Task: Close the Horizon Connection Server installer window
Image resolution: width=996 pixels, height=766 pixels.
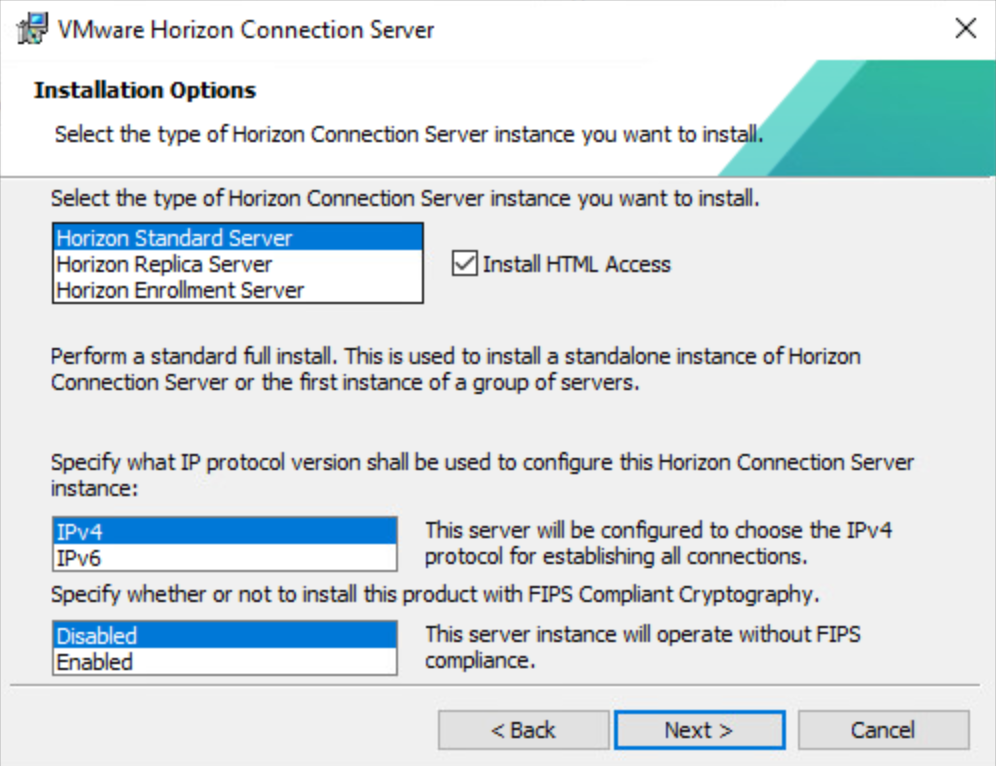Action: coord(965,29)
